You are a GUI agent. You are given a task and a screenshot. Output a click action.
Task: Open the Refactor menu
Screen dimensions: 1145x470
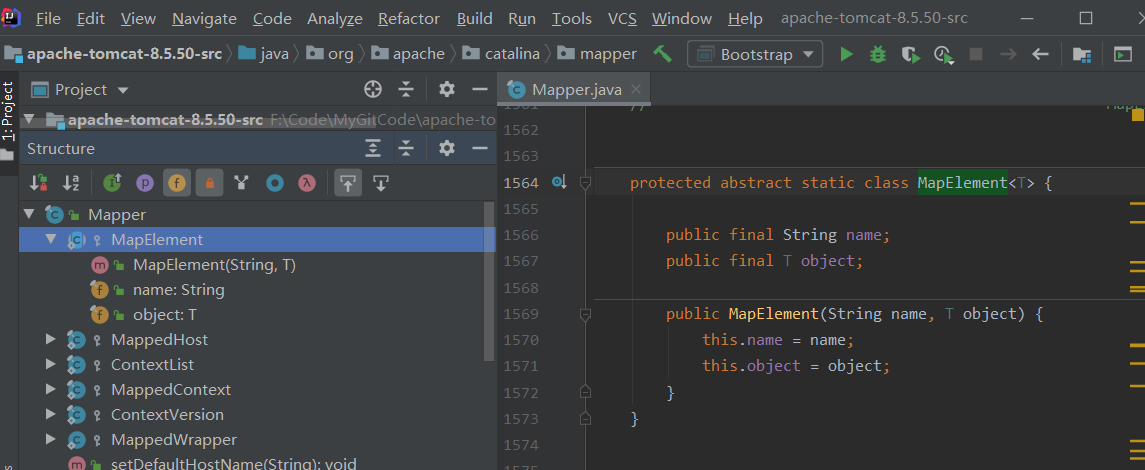[x=410, y=19]
